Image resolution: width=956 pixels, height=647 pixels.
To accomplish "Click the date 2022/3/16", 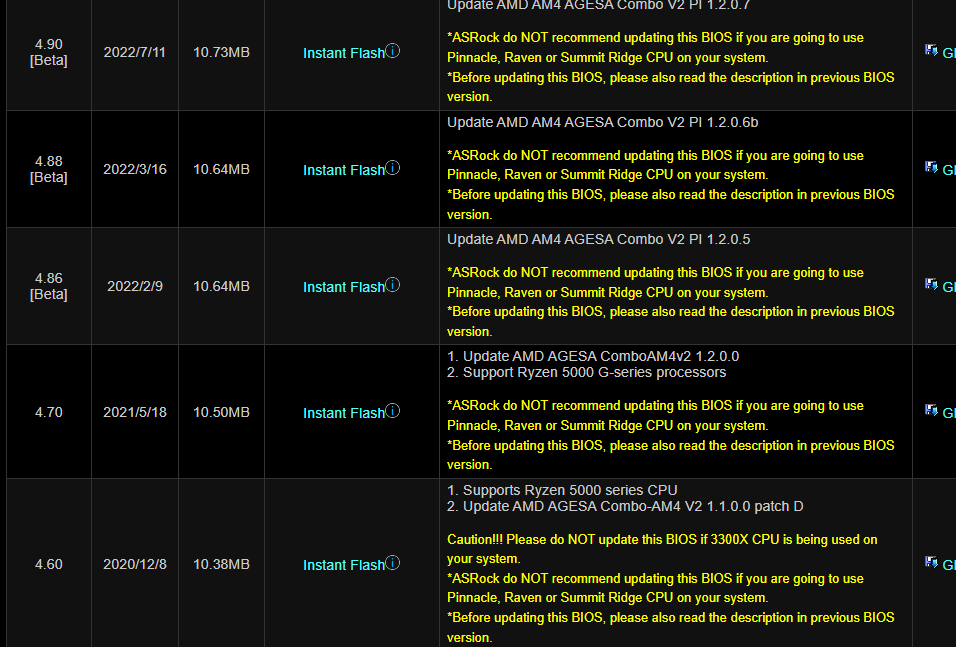I will [135, 170].
